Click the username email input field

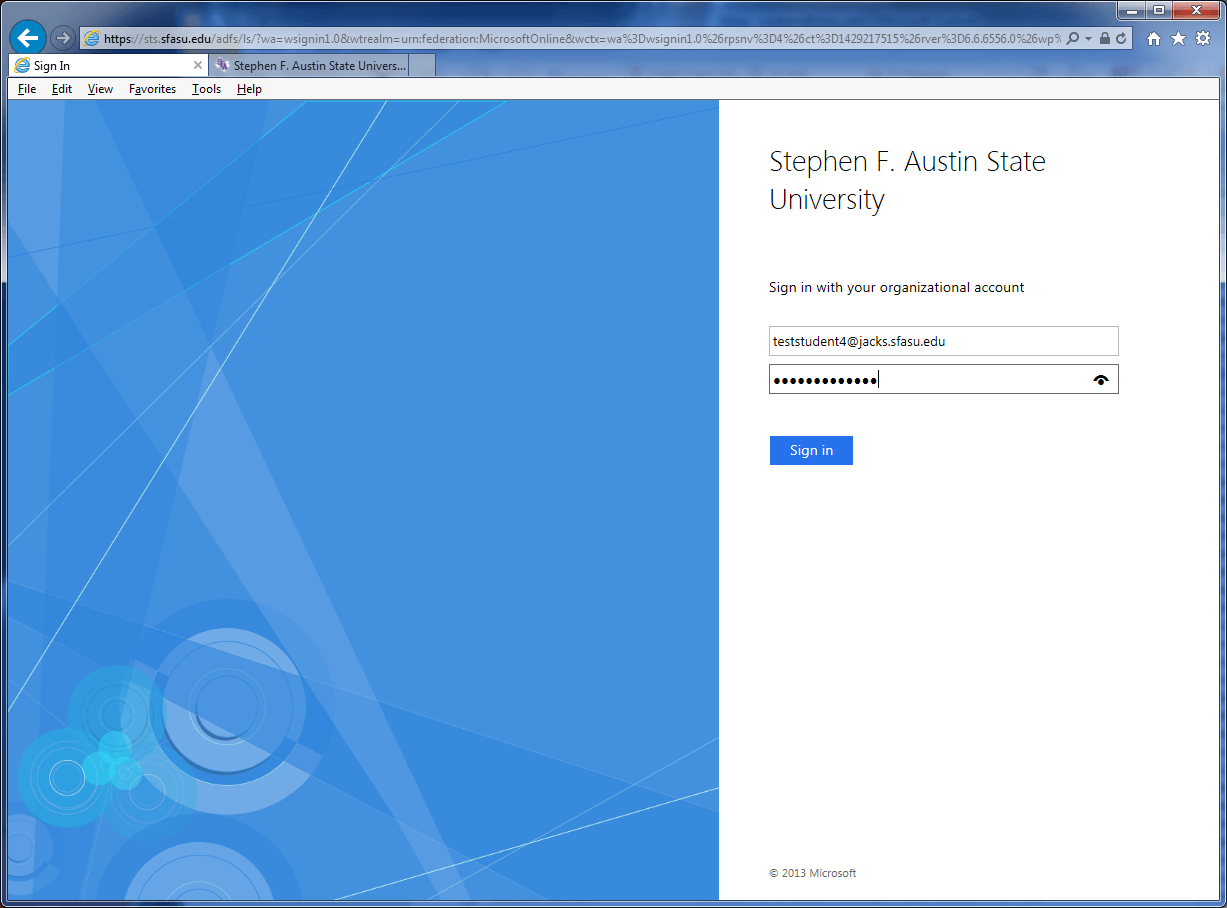click(x=943, y=341)
